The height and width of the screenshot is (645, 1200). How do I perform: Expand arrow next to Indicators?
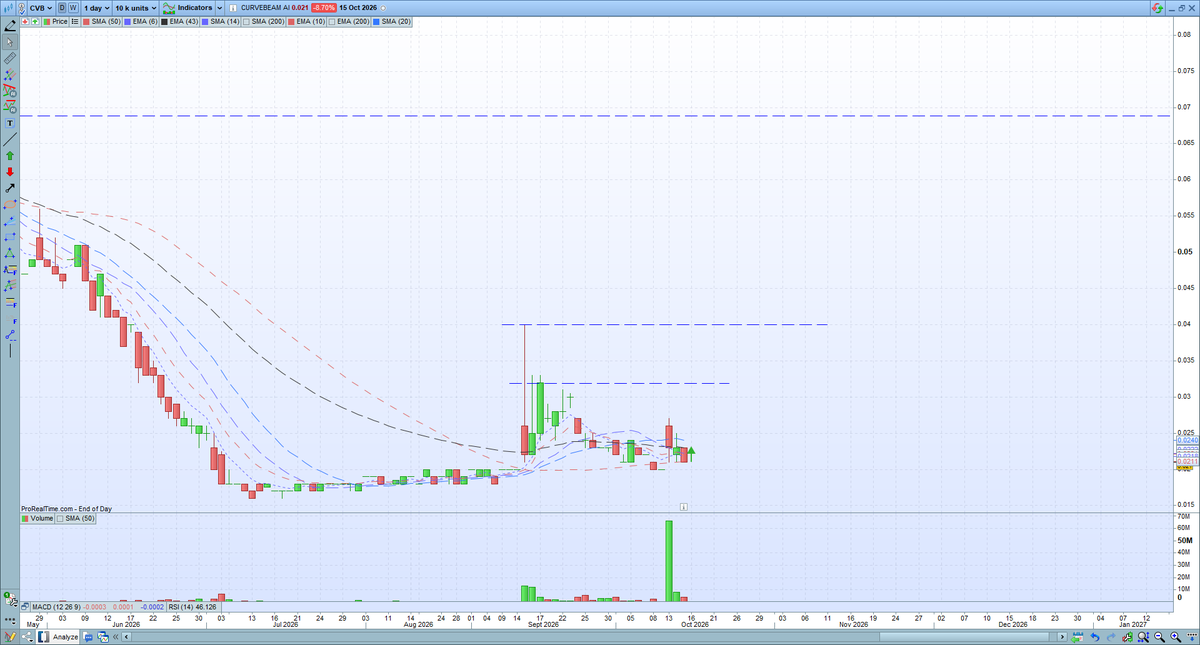[x=219, y=8]
